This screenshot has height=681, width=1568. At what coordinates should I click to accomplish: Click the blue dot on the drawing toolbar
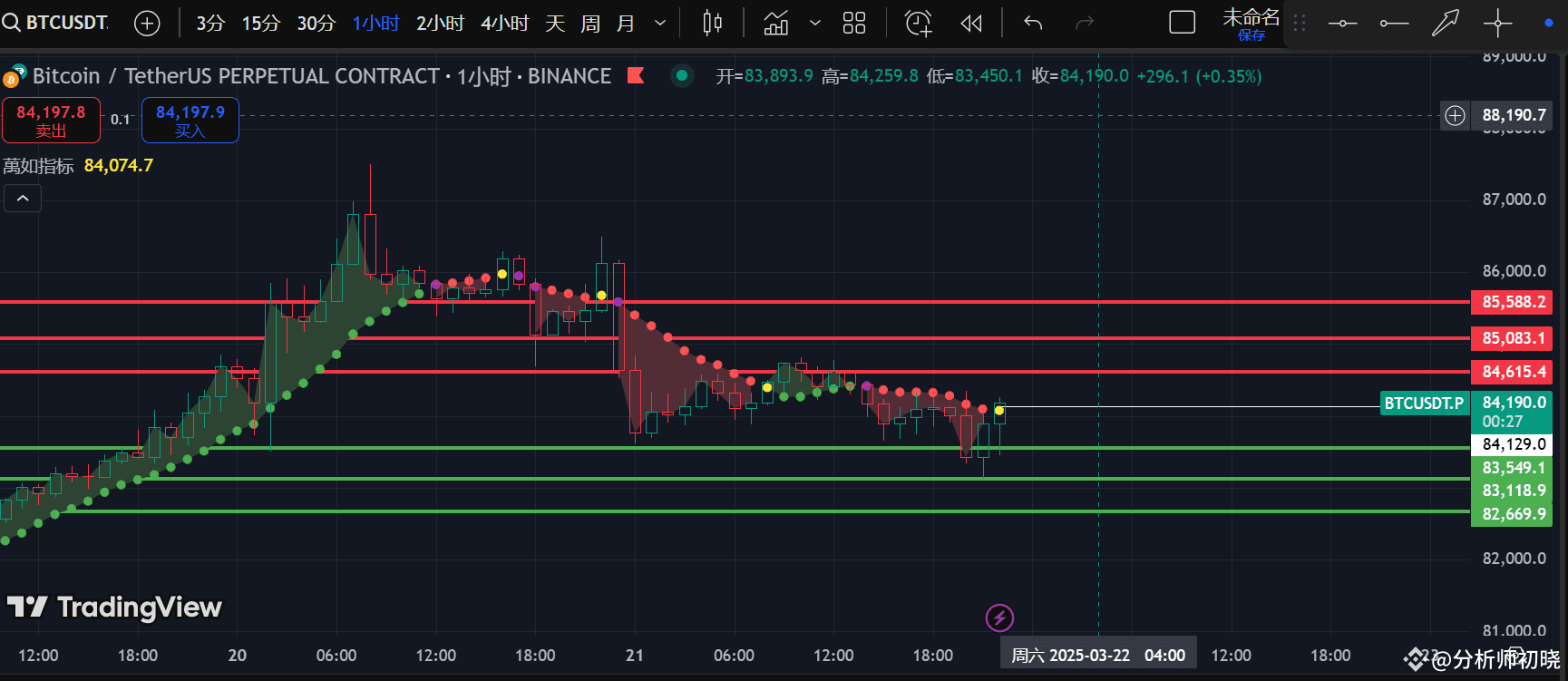[1548, 24]
